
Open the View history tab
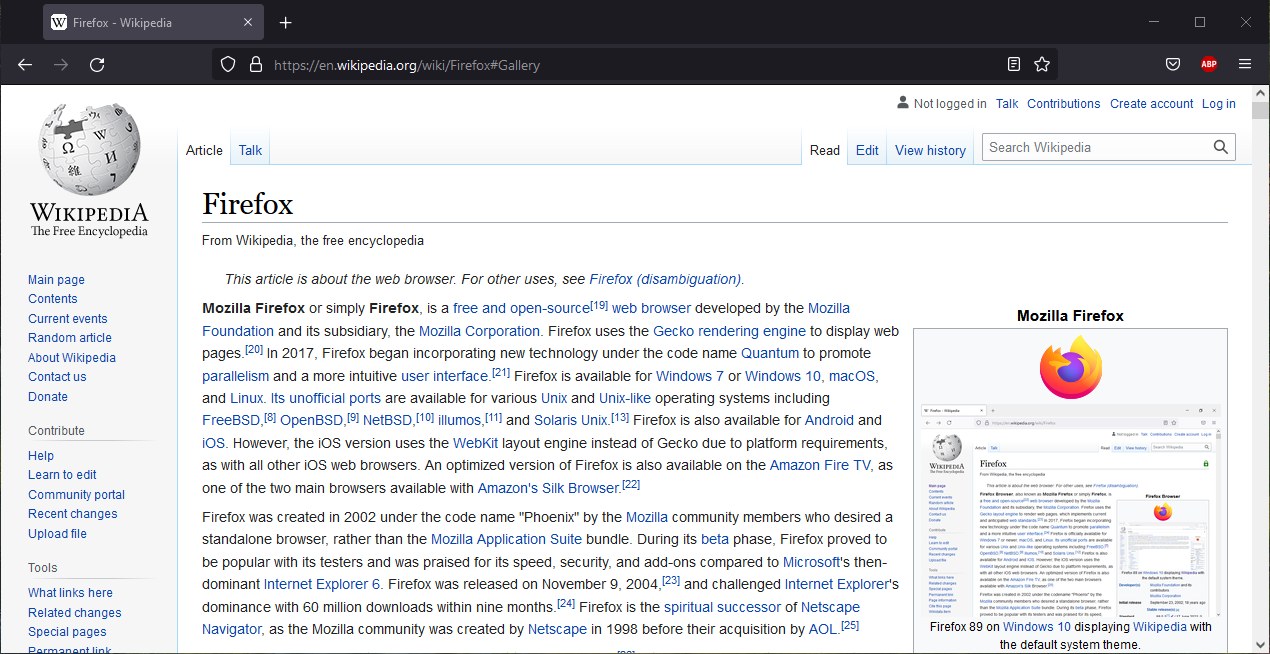coord(930,150)
